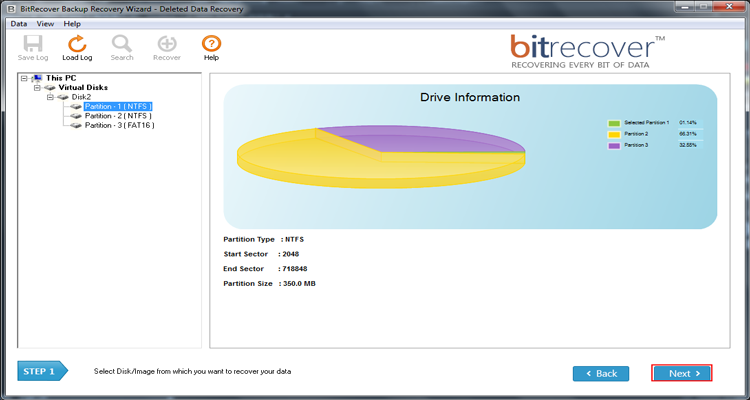Select Partition - 1 ( NTFS ) in tree
Viewport: 750px width, 400px height.
118,106
